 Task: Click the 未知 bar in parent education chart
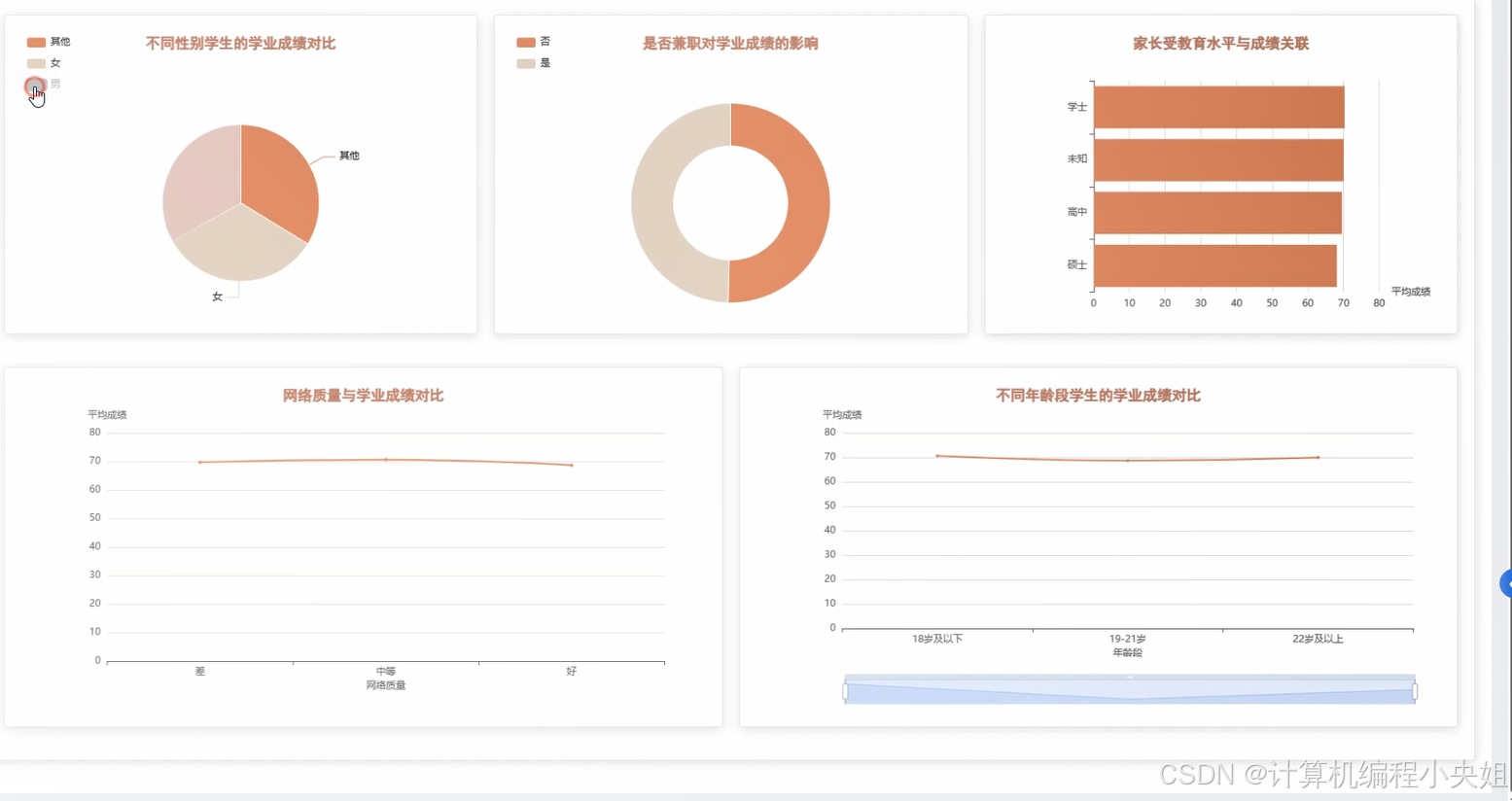point(1218,159)
